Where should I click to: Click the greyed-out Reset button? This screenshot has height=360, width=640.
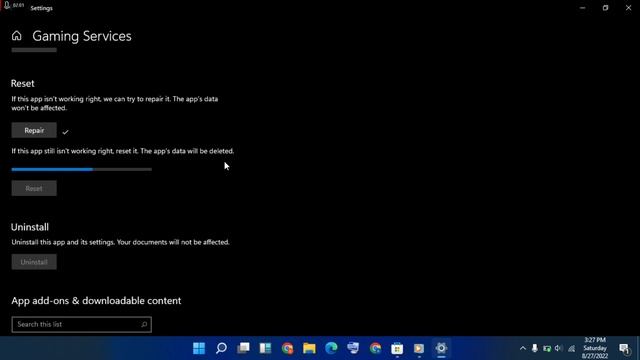tap(34, 189)
